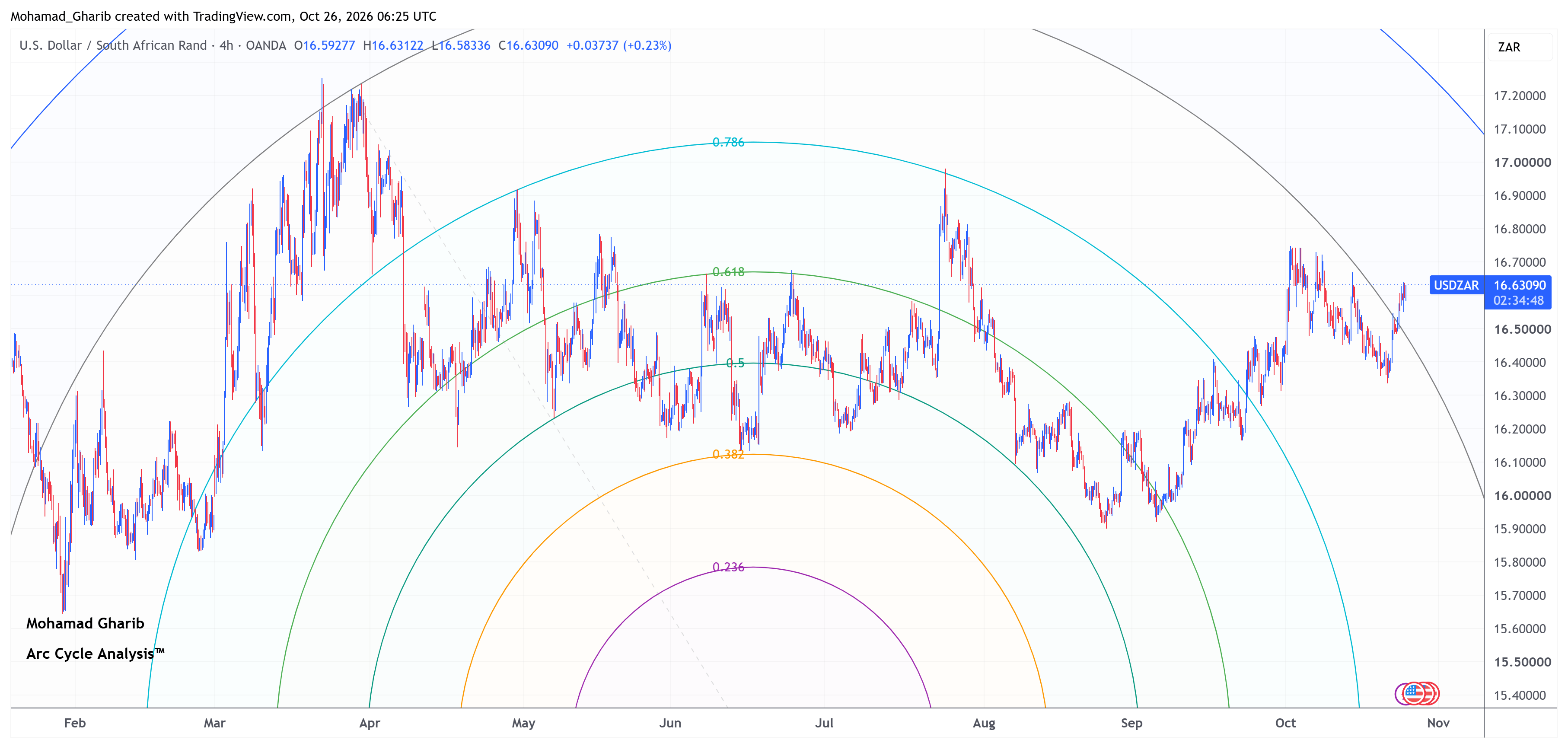
Task: Click the May label on time axis
Action: pos(523,723)
